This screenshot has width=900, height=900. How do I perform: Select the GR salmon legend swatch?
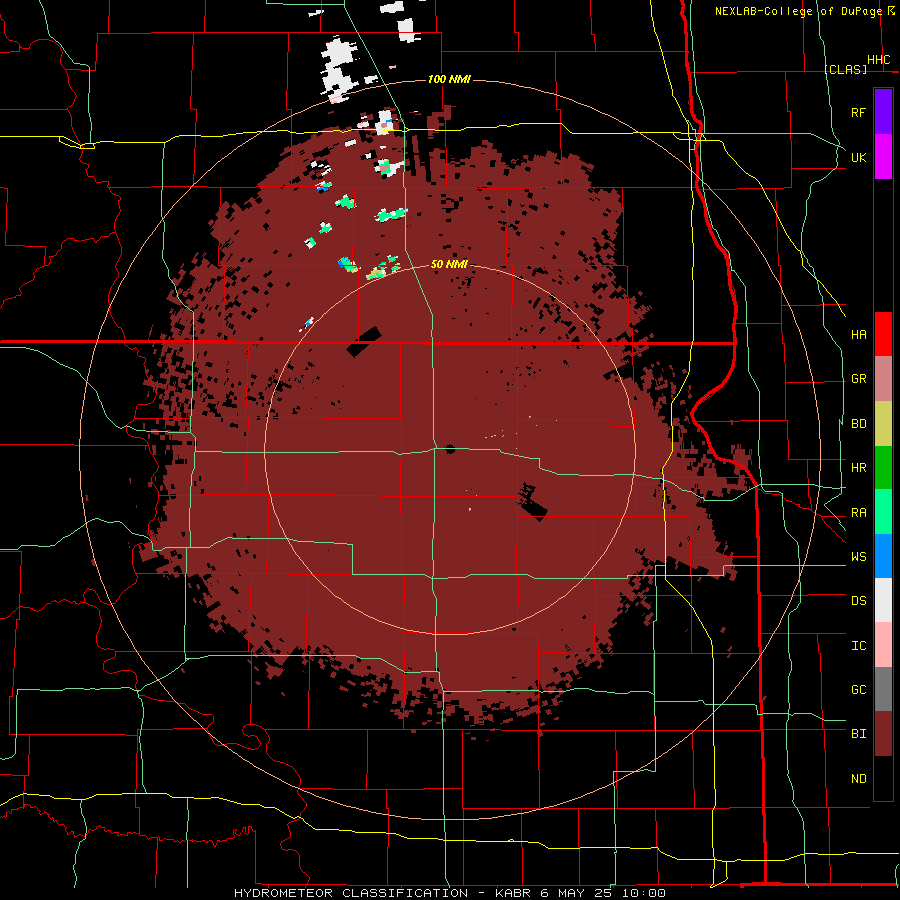pyautogui.click(x=883, y=379)
